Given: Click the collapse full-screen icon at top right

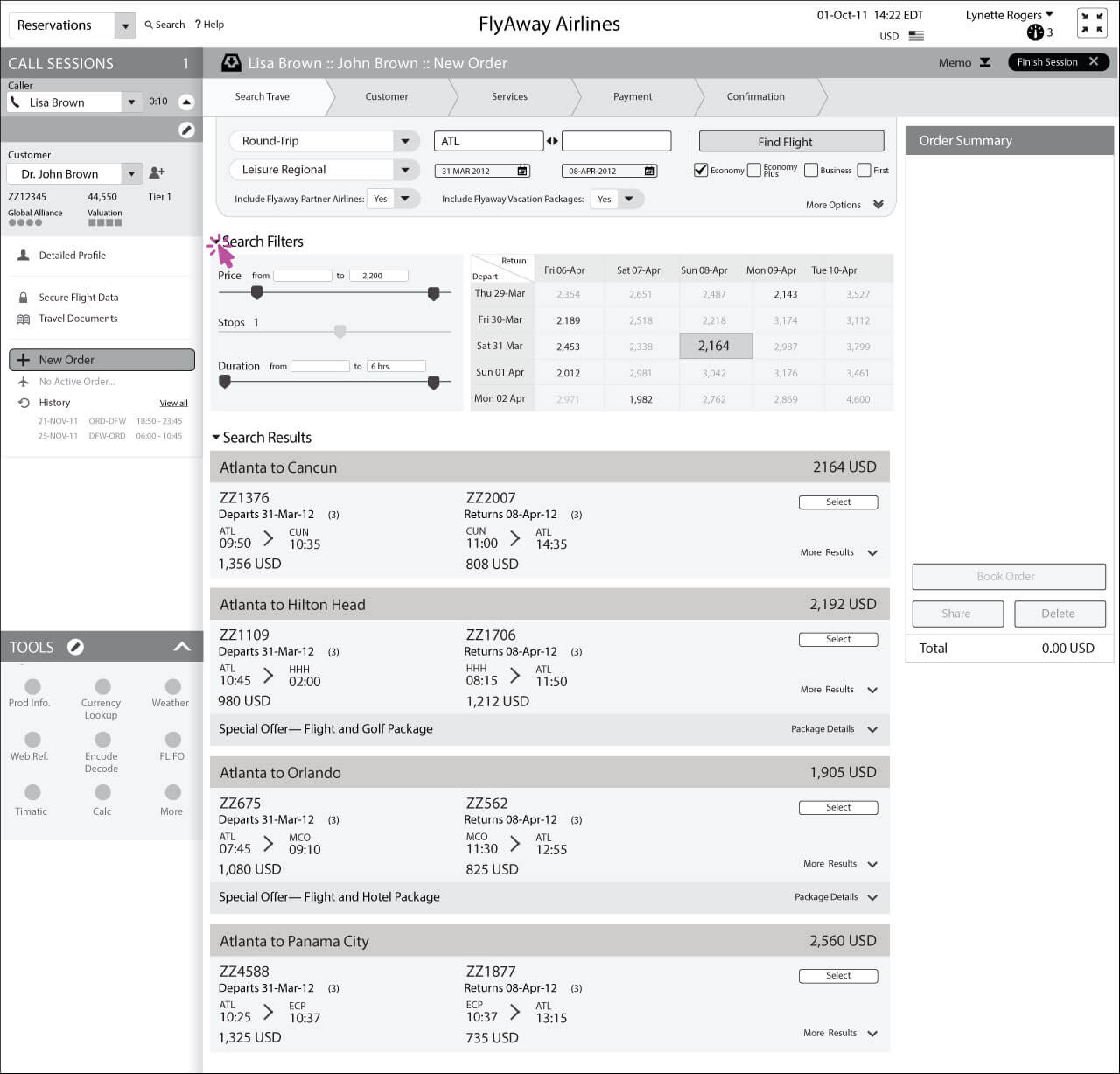Looking at the screenshot, I should click(x=1092, y=23).
